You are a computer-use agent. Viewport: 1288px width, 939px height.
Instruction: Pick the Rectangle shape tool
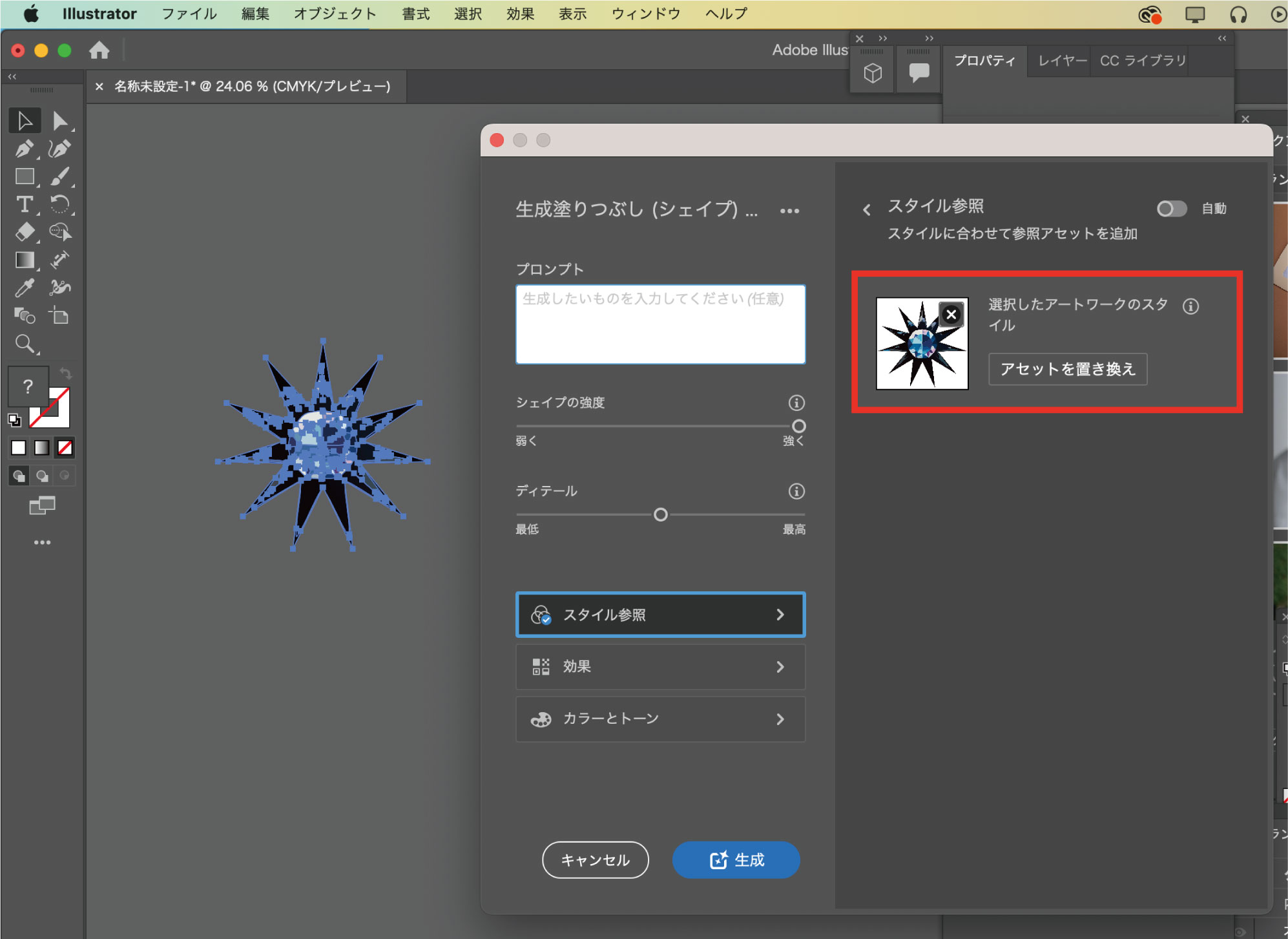click(x=25, y=176)
